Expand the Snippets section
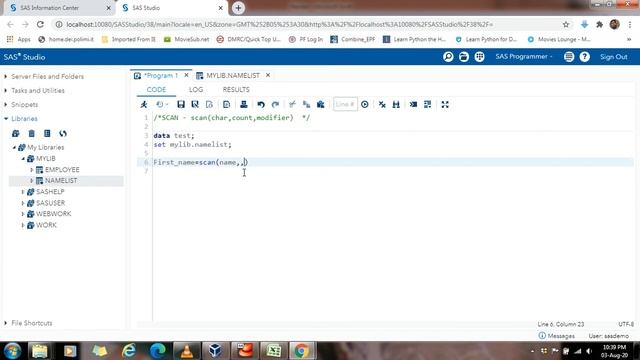 coord(6,105)
